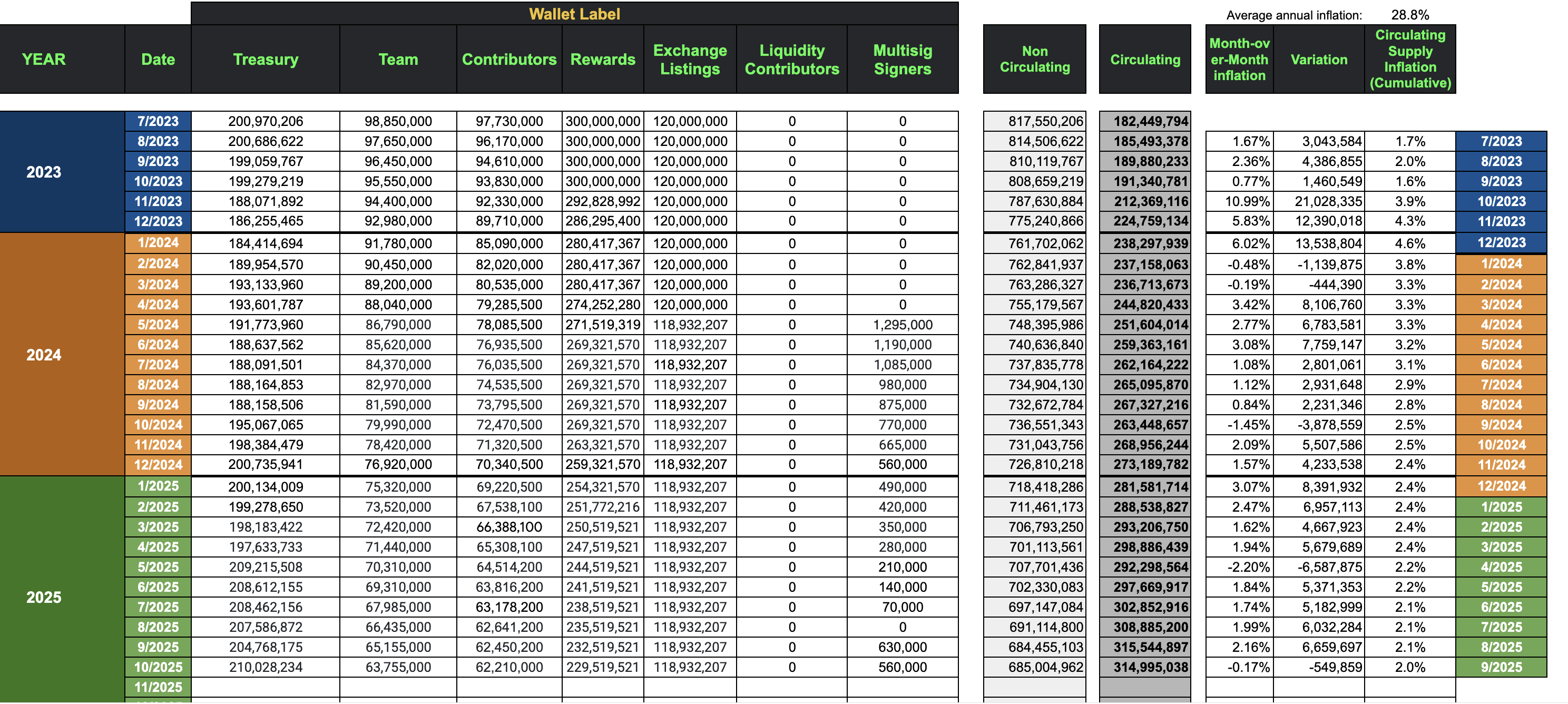Select the Wallet Label merged header
The width and height of the screenshot is (1568, 704).
point(575,13)
